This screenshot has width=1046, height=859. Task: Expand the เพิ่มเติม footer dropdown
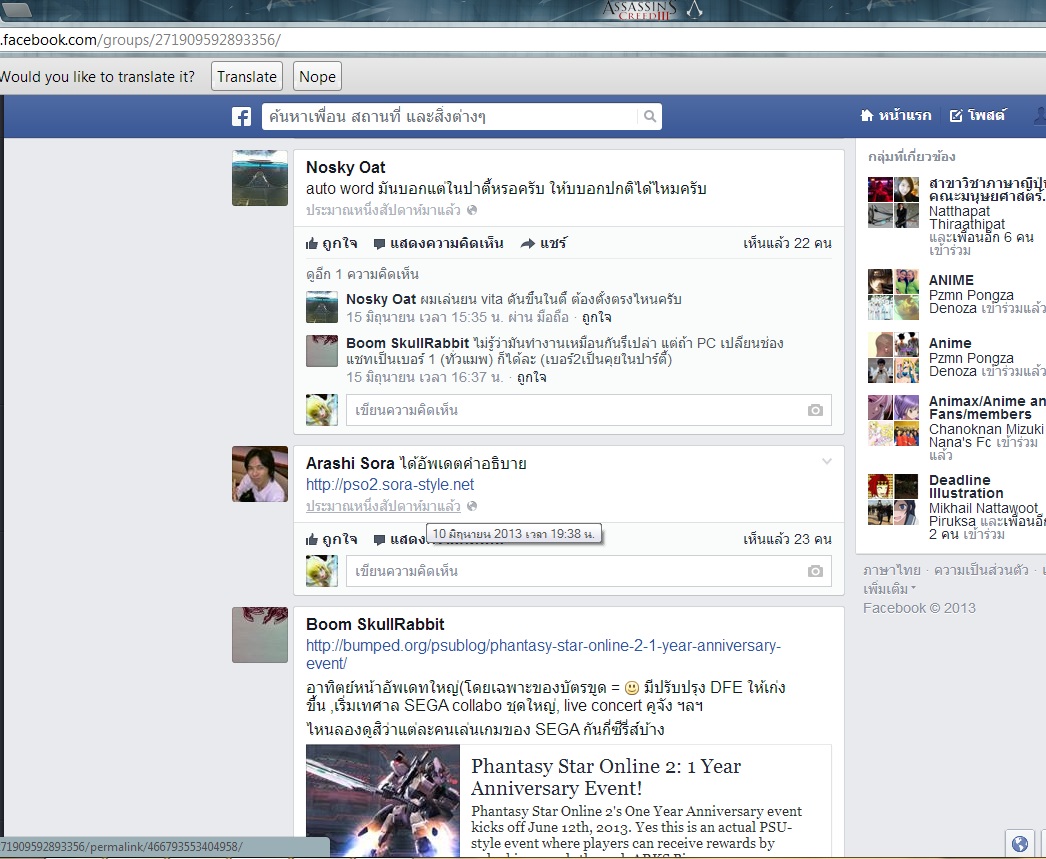pyautogui.click(x=890, y=589)
